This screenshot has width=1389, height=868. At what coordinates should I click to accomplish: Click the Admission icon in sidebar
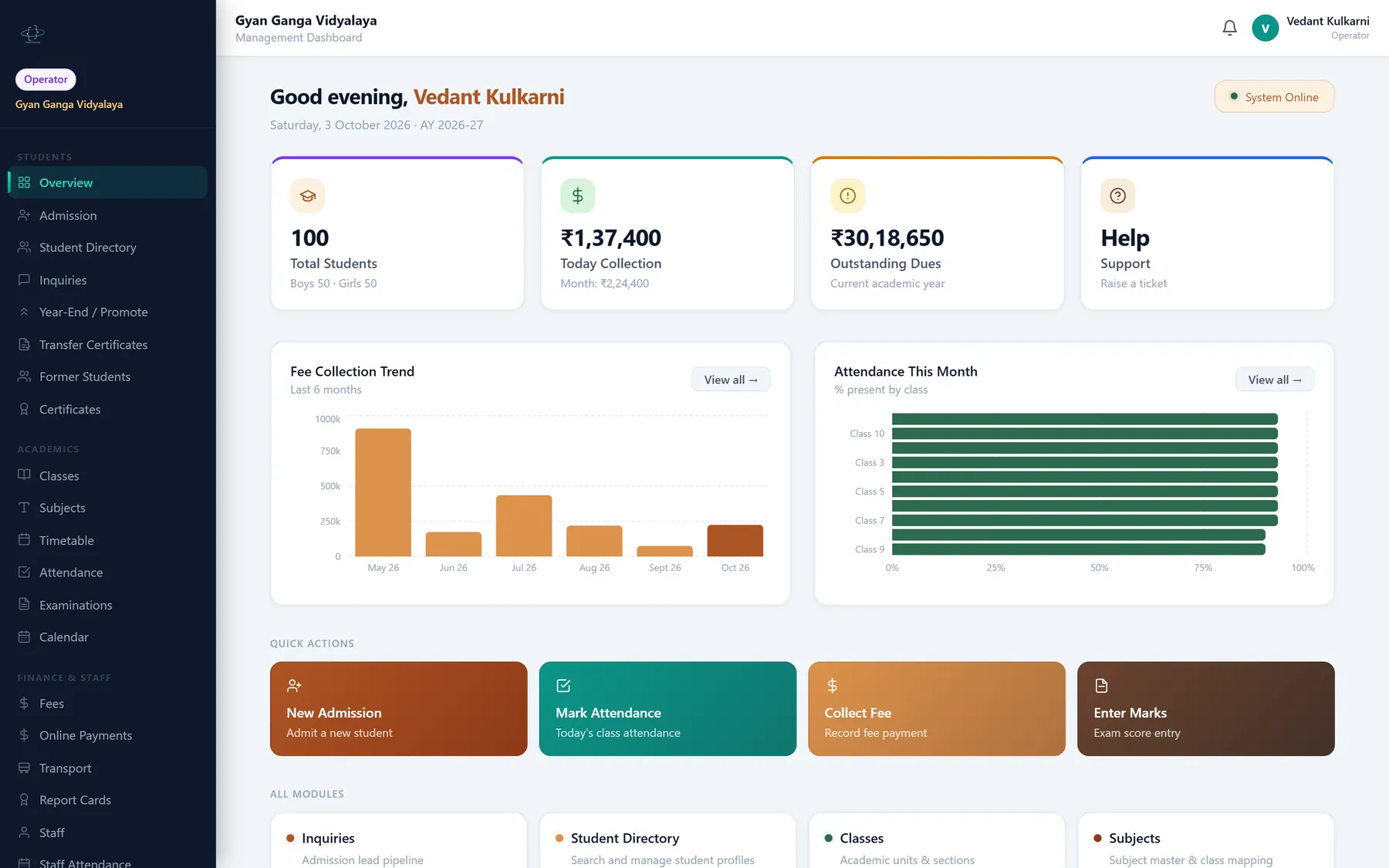(x=24, y=215)
